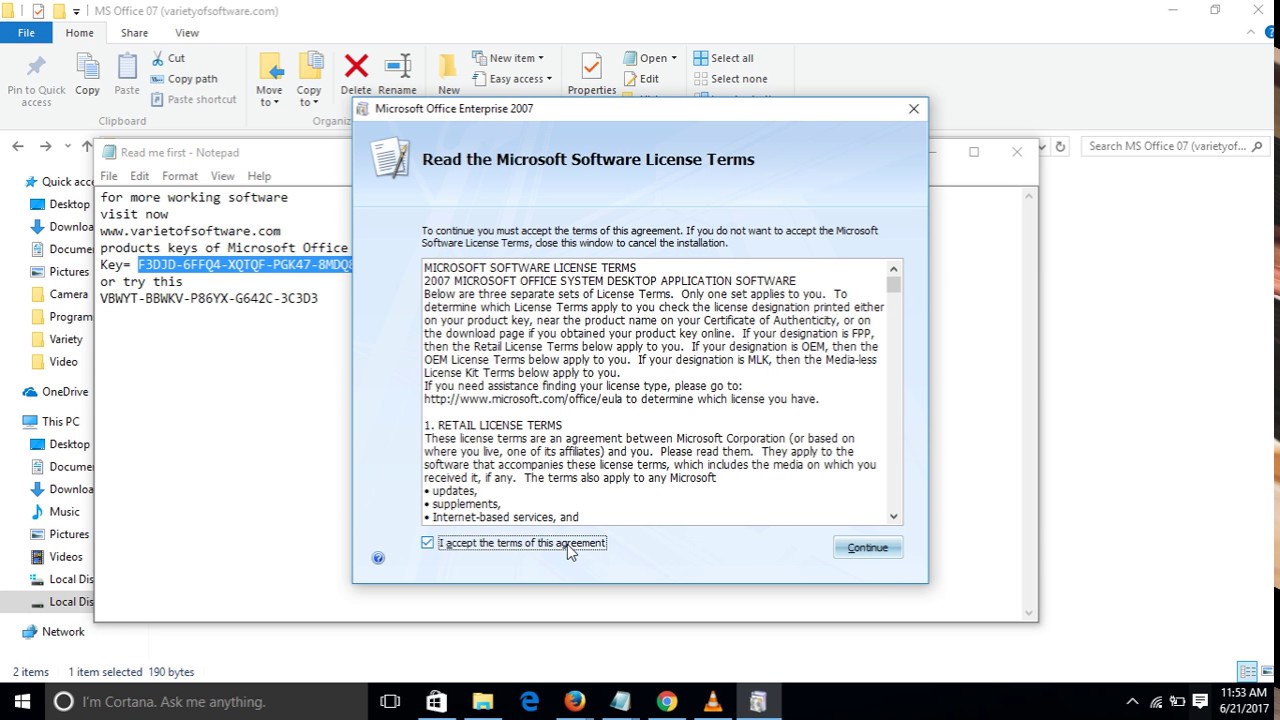Toggle I accept the terms checkbox
1280x720 pixels.
pyautogui.click(x=428, y=543)
